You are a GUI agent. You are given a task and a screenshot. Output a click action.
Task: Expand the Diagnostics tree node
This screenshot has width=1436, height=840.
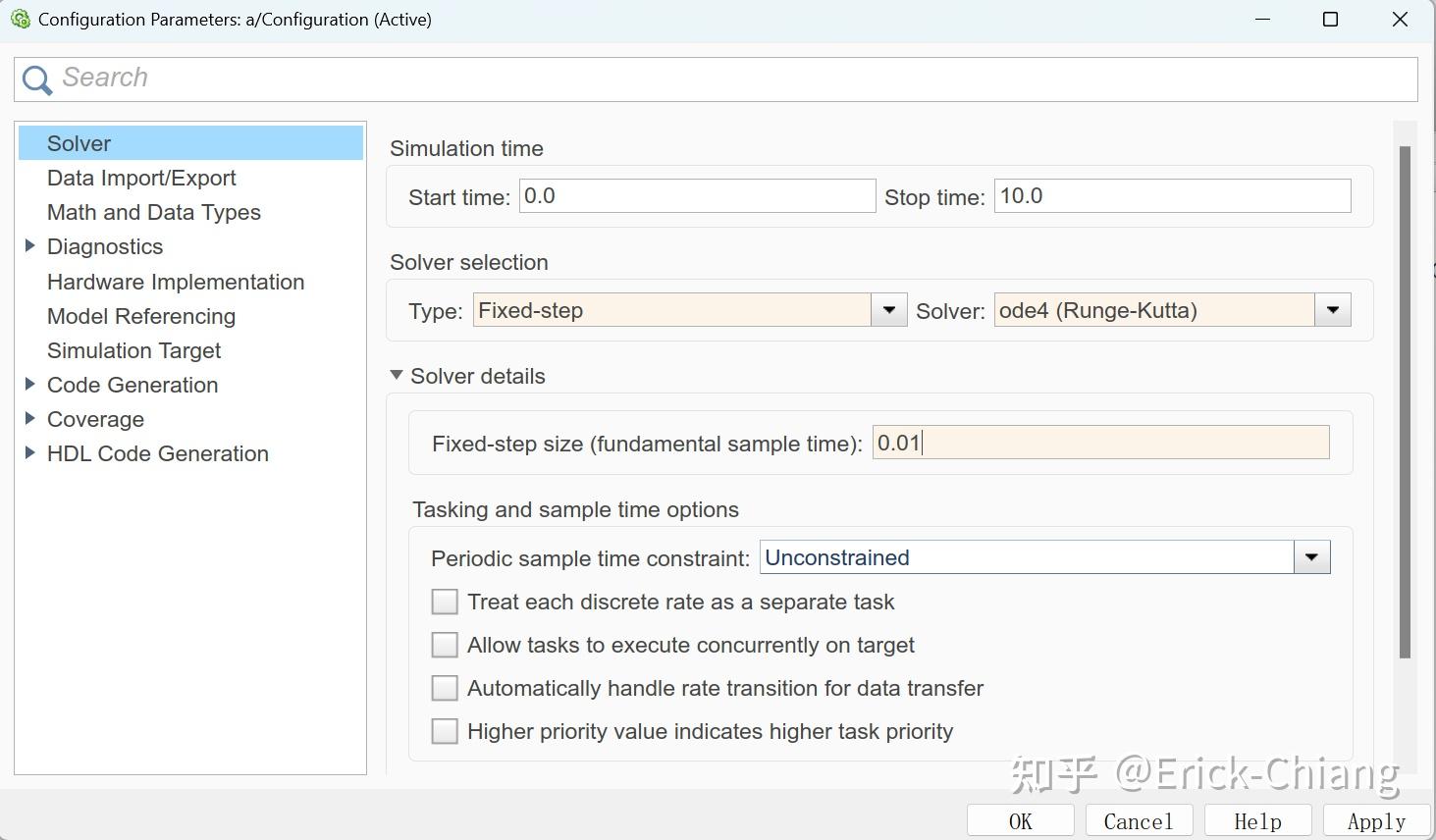point(29,246)
